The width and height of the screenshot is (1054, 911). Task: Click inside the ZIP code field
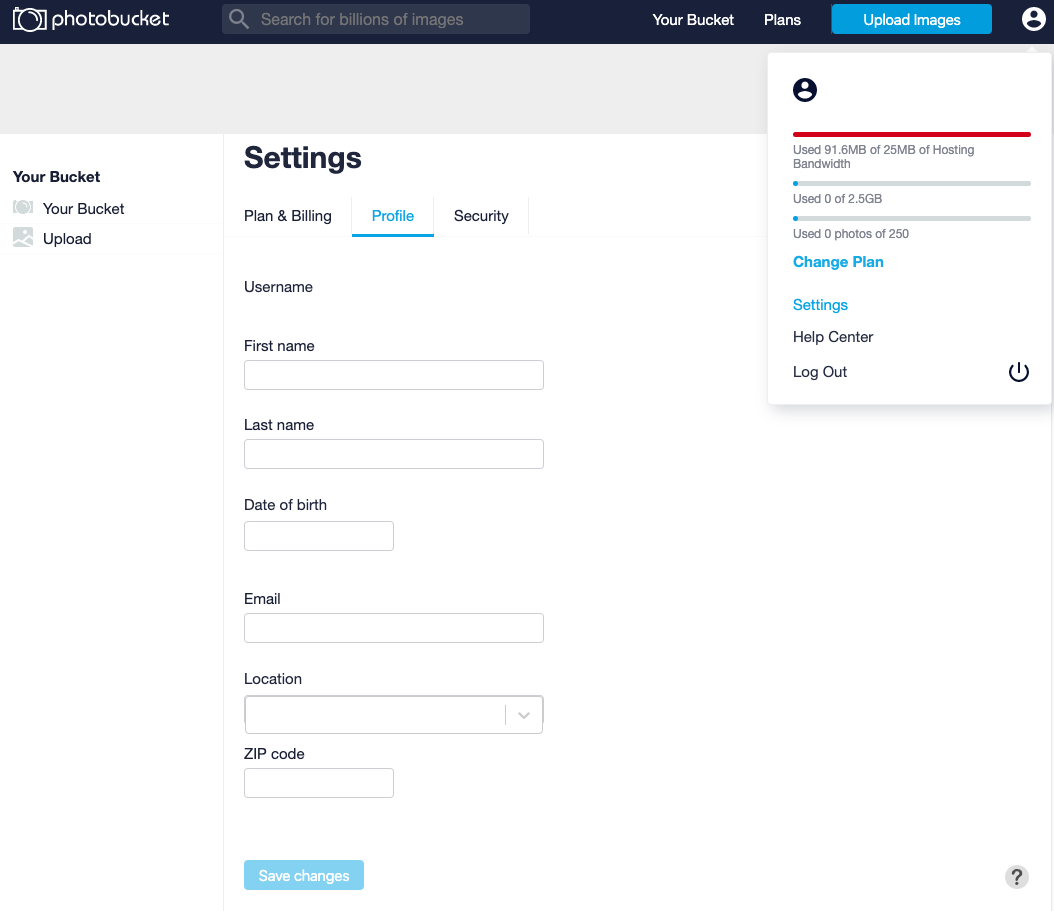pyautogui.click(x=318, y=782)
